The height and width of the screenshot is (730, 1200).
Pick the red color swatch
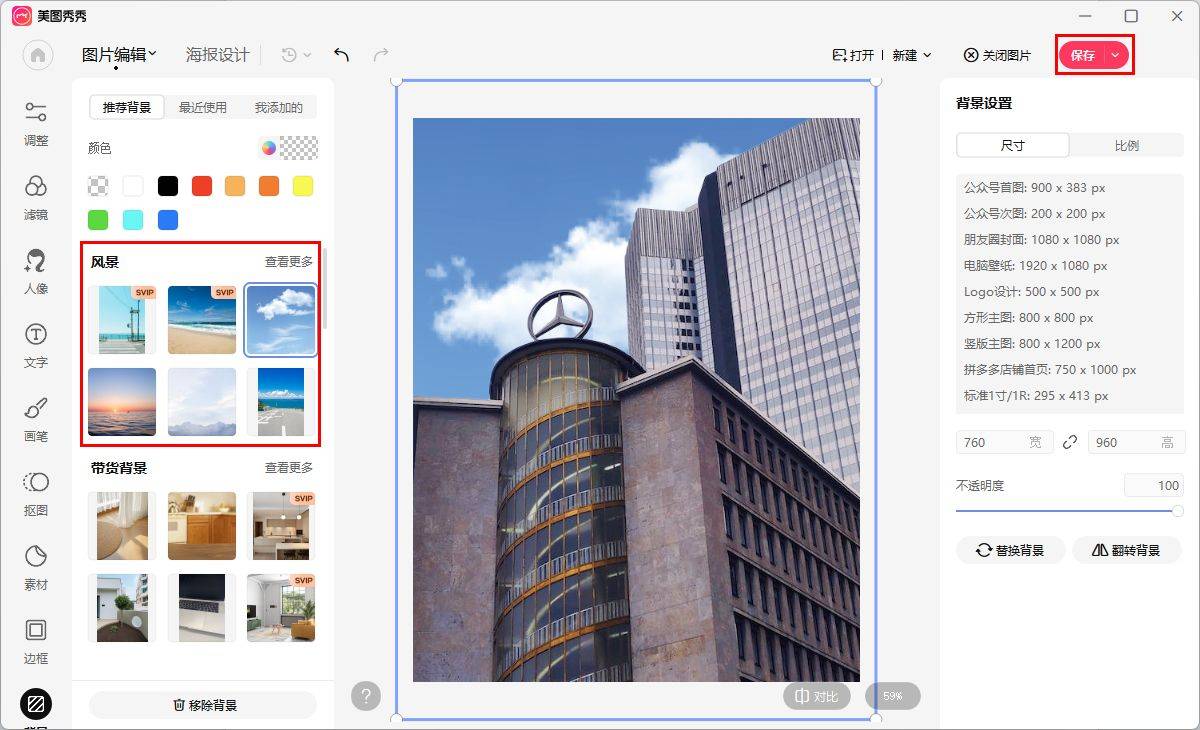(x=202, y=186)
